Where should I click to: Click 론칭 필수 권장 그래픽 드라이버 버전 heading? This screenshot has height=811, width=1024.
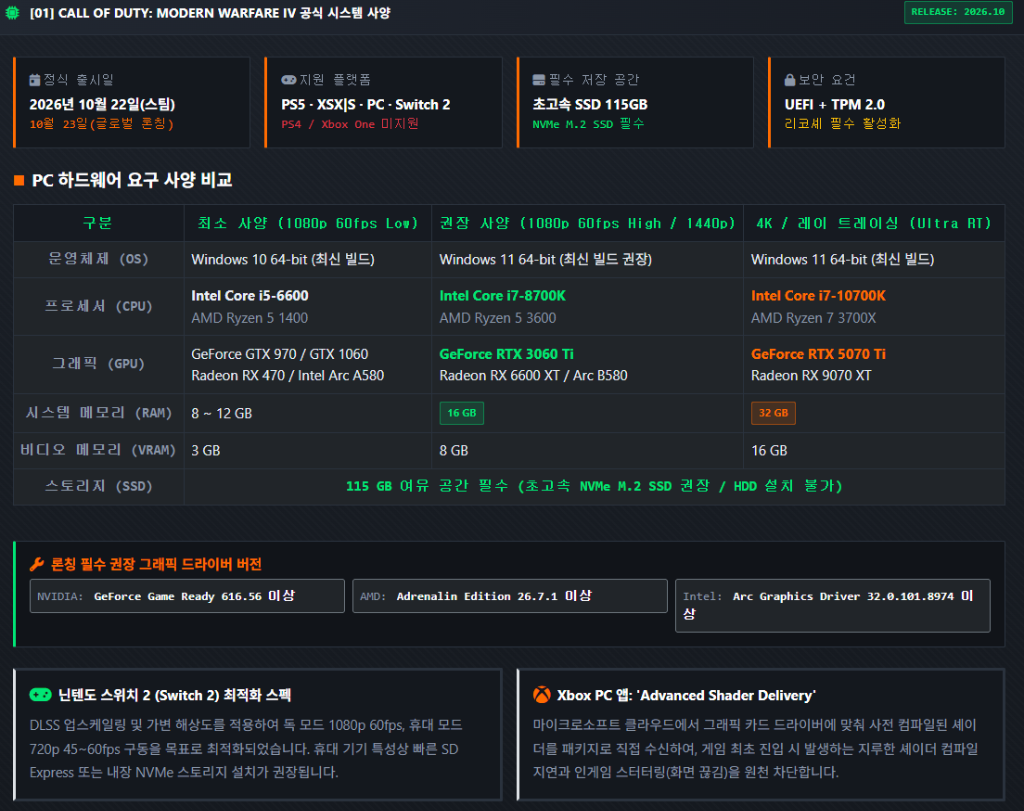tap(156, 564)
